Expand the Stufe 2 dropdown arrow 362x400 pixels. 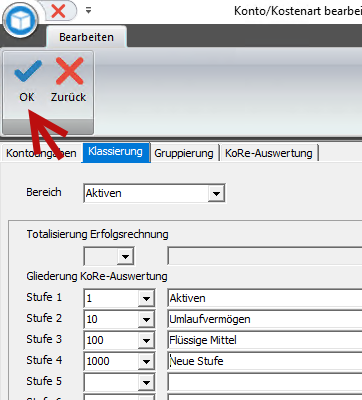146,319
